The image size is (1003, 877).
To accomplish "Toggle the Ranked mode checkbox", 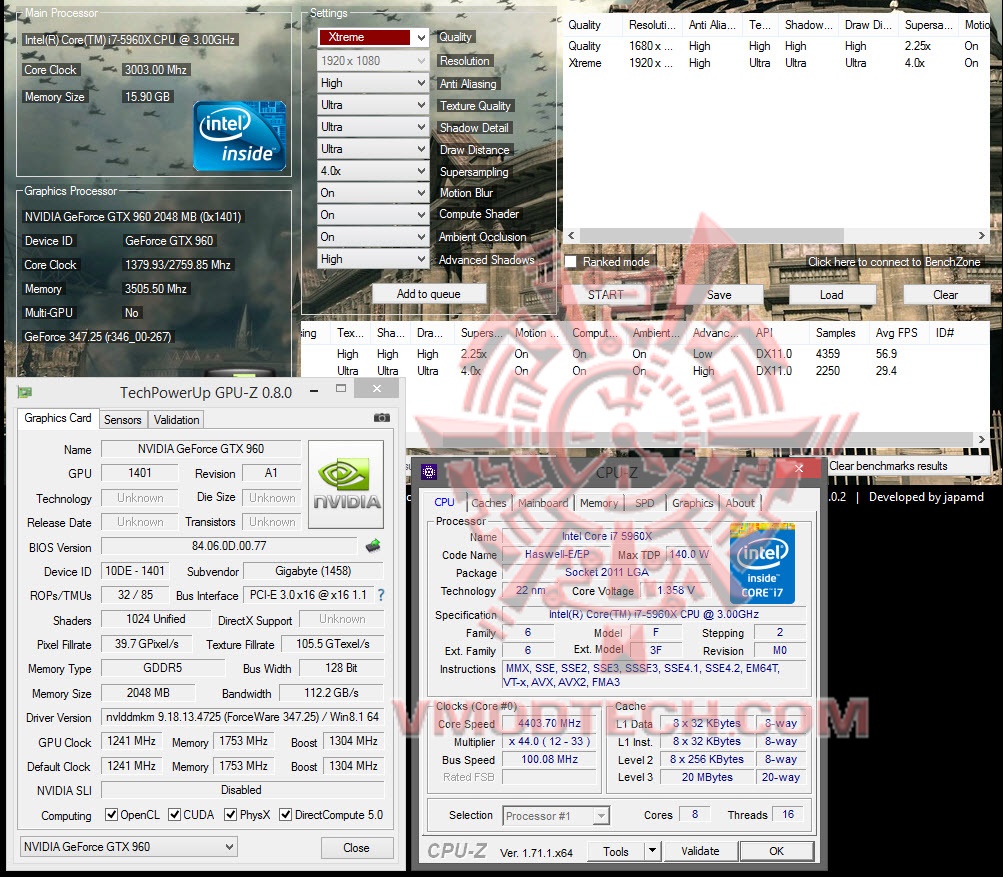I will [x=571, y=262].
